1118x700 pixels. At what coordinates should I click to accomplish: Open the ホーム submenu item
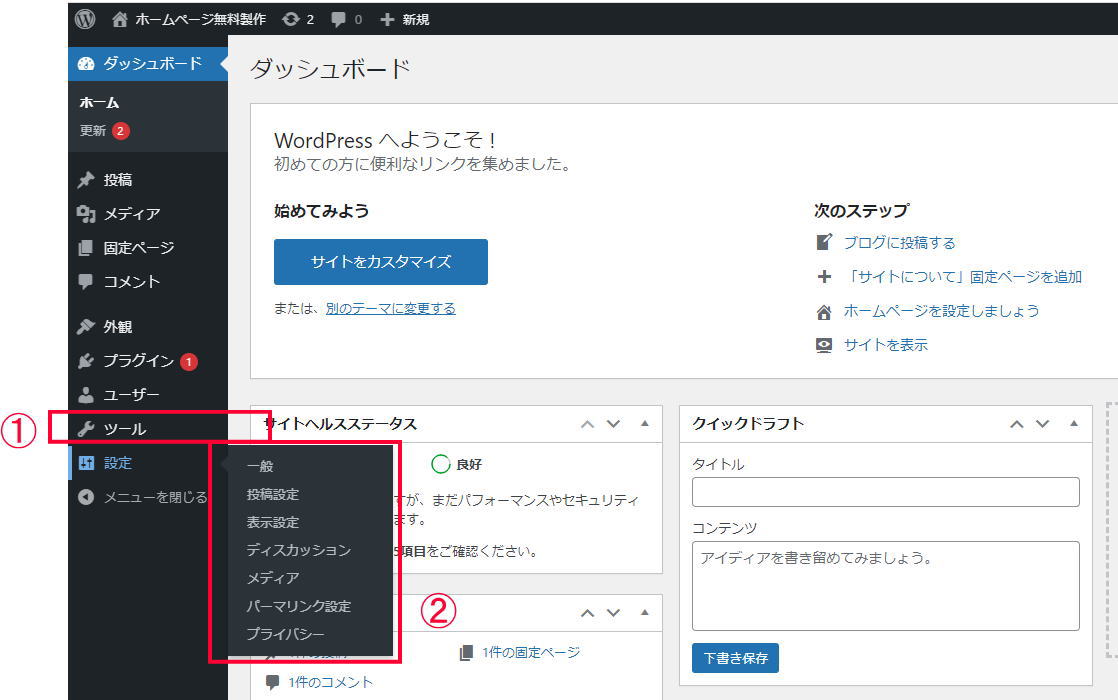[x=99, y=103]
